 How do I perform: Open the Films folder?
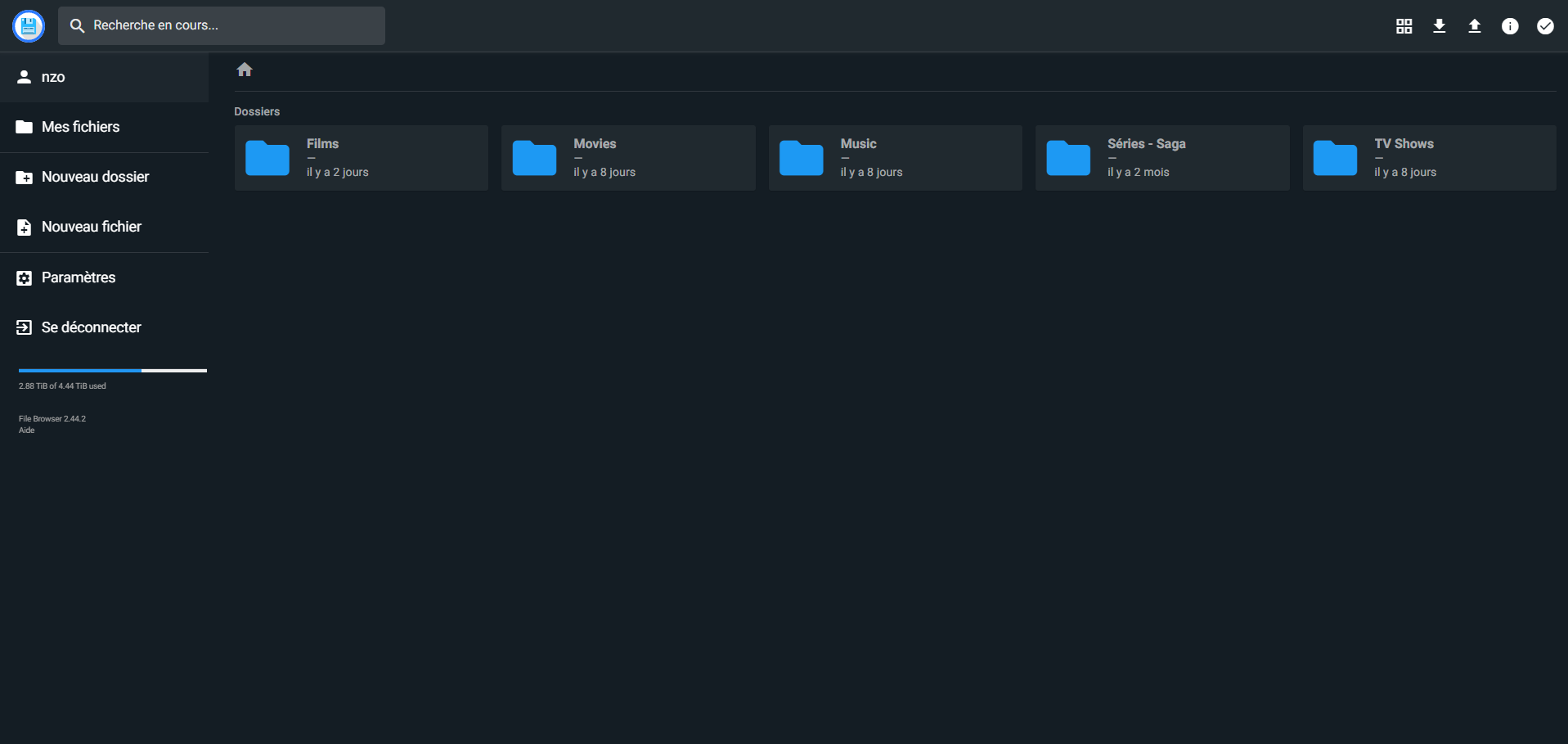[361, 158]
